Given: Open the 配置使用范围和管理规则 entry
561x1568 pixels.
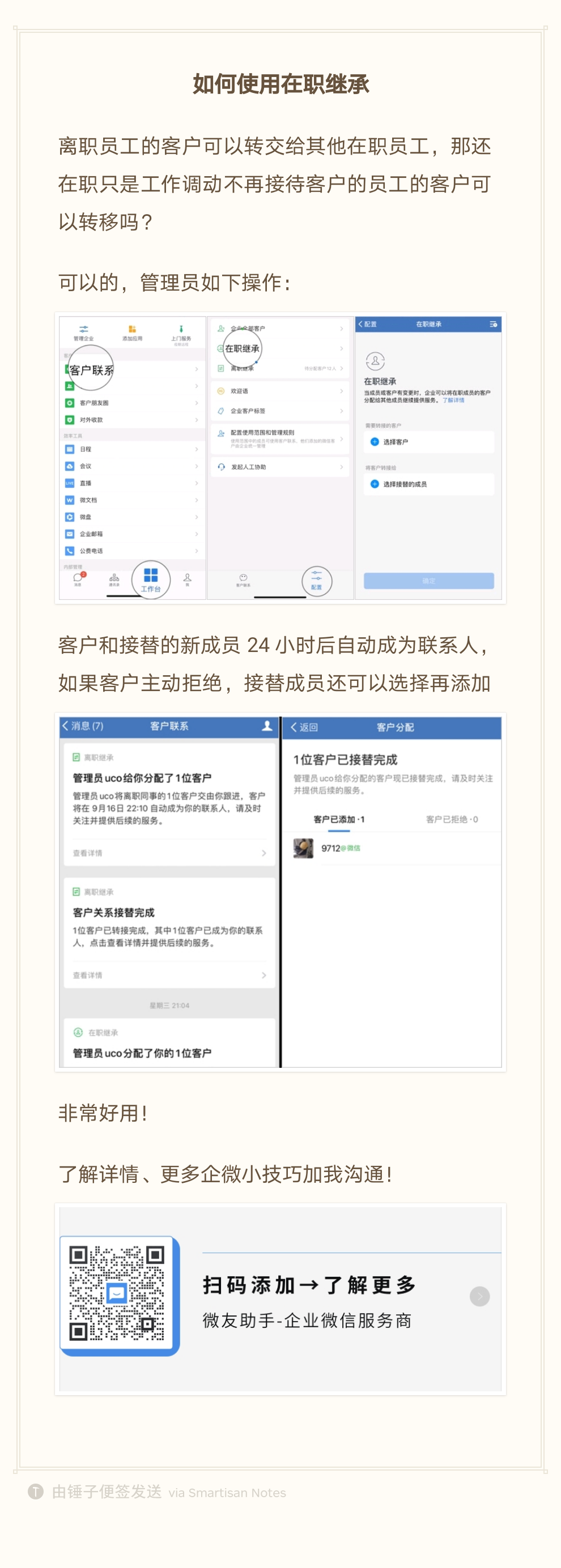Looking at the screenshot, I should click(281, 438).
